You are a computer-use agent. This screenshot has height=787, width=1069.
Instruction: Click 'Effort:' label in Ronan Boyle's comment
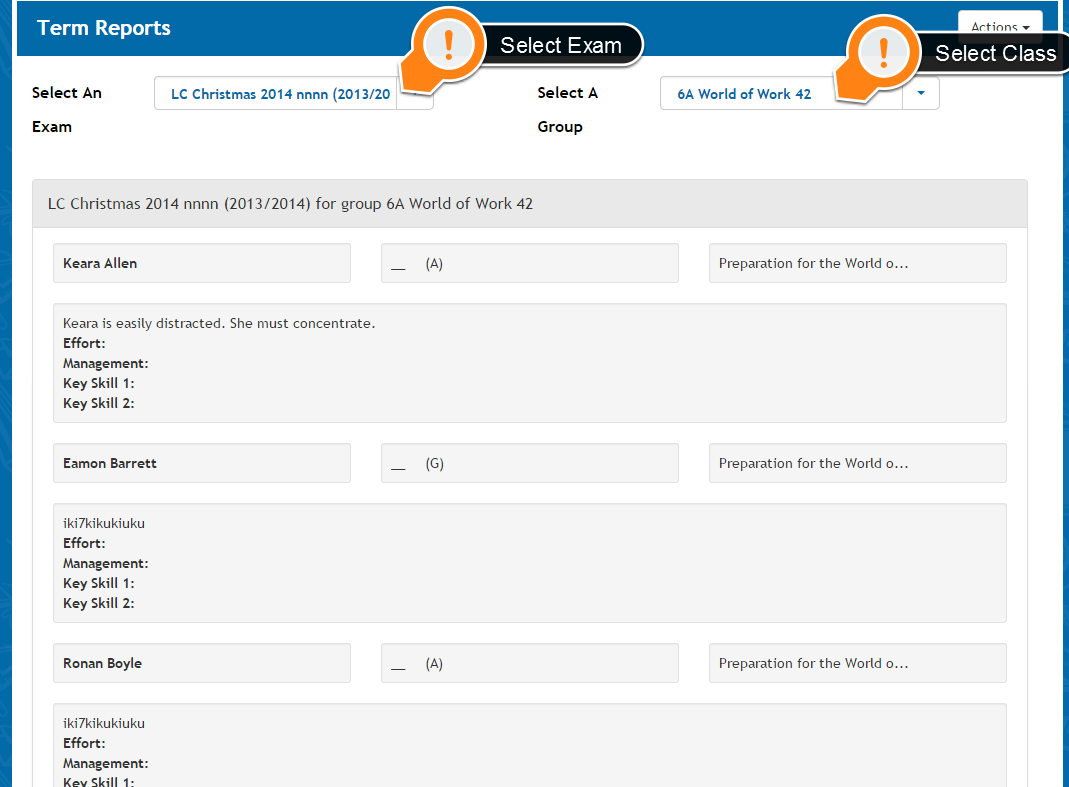(x=85, y=743)
